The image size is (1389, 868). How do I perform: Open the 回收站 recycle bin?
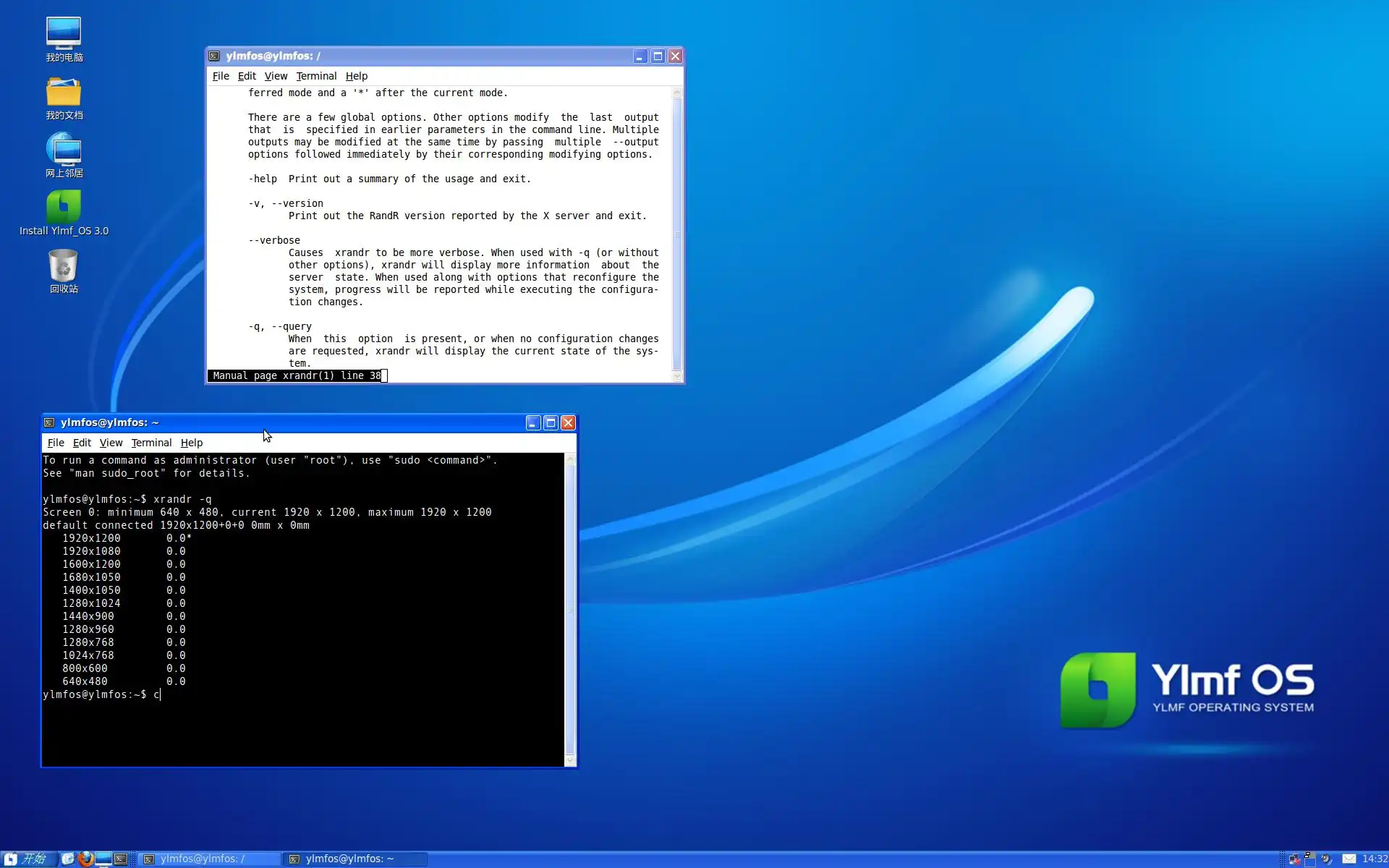pyautogui.click(x=64, y=266)
